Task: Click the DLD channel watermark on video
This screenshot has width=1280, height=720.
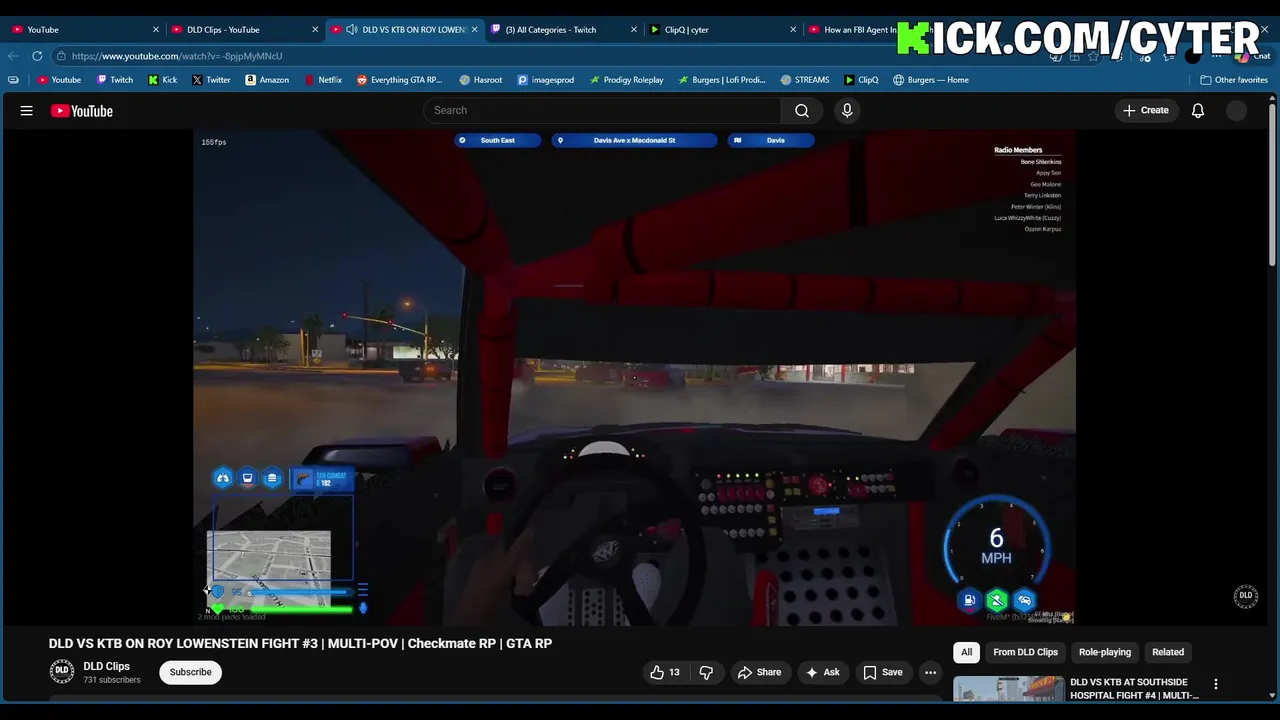Action: tap(1245, 596)
